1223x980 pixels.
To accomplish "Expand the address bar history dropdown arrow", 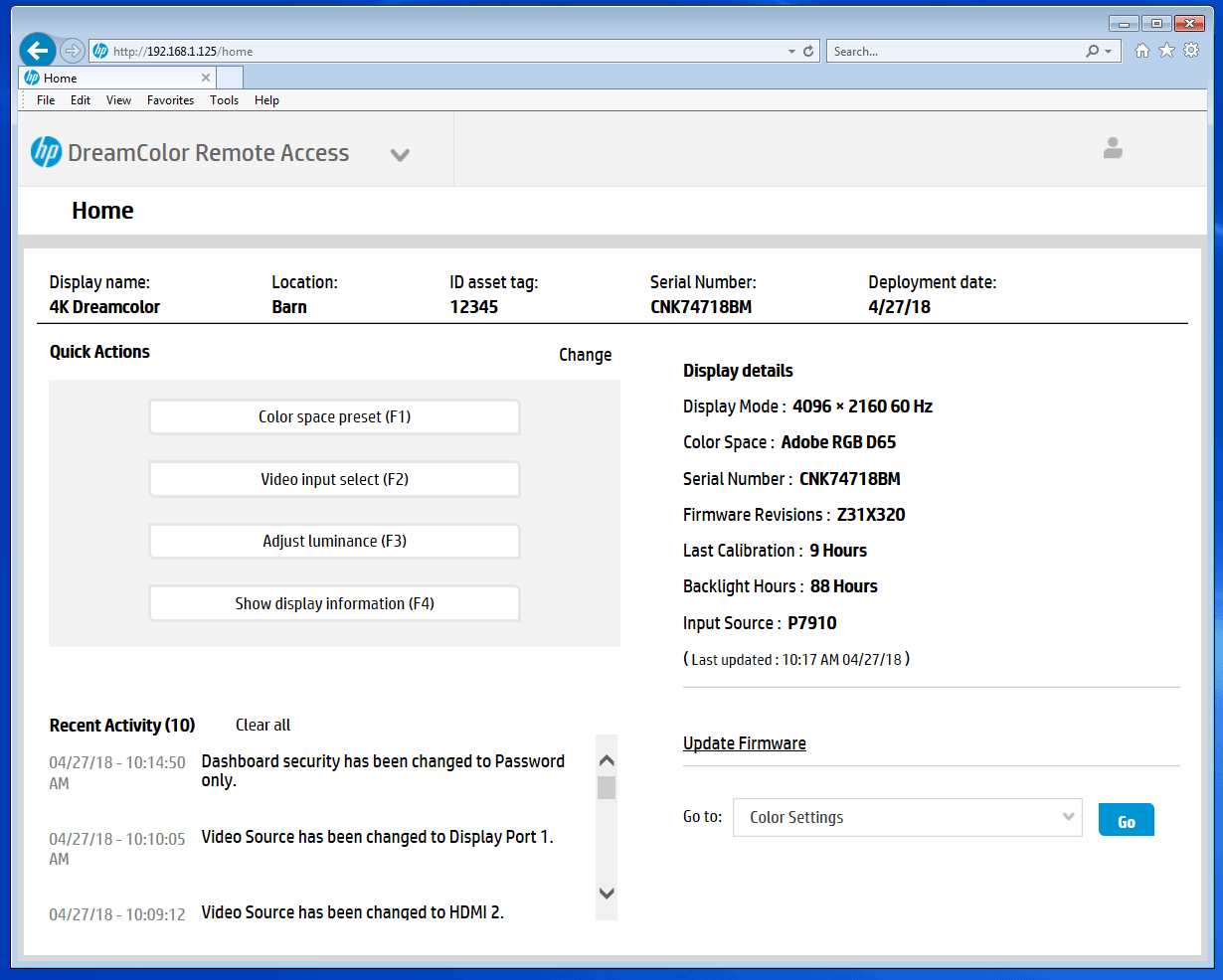I will (791, 51).
